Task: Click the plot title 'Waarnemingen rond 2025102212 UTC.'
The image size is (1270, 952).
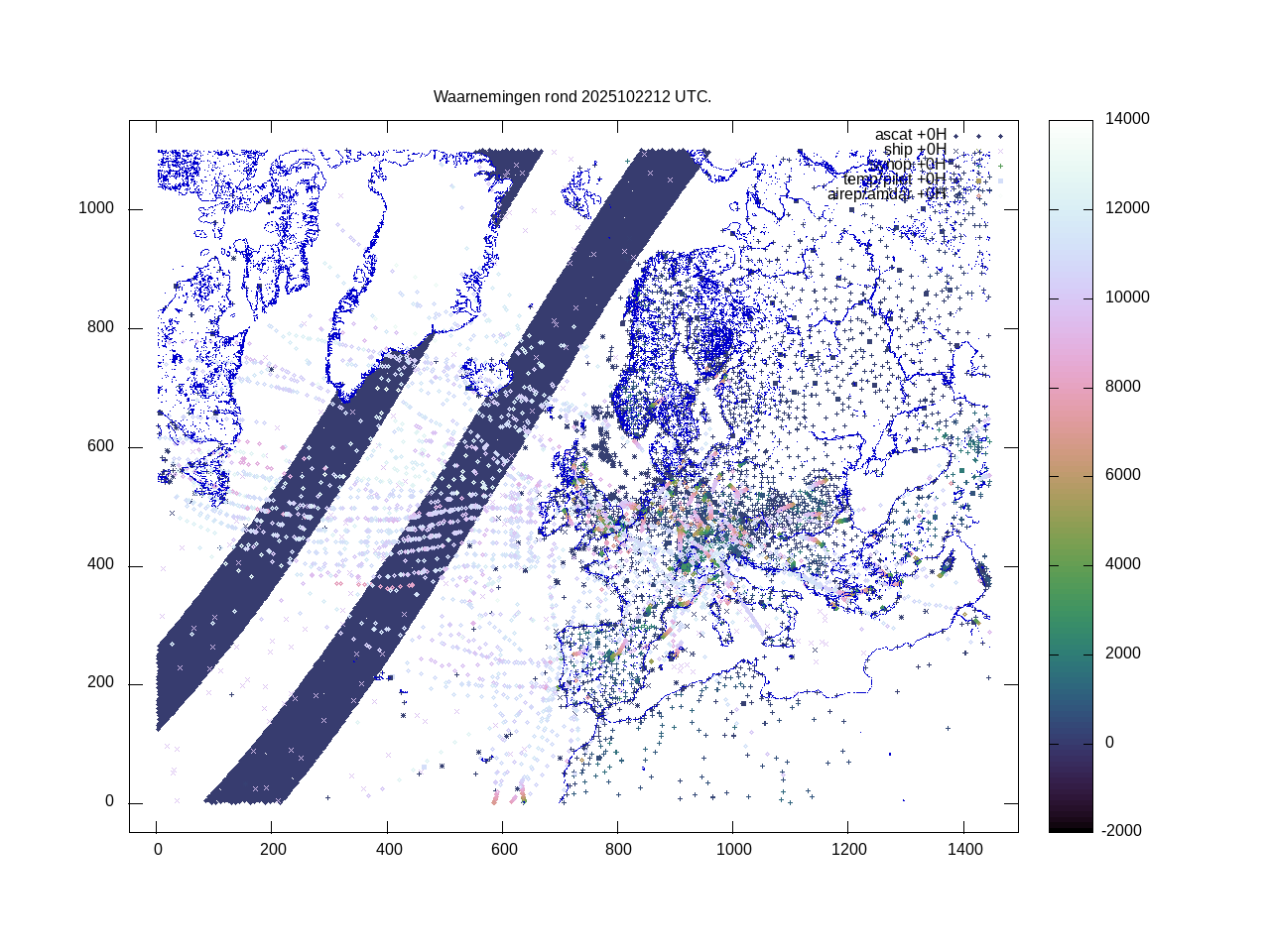Action: point(572,97)
